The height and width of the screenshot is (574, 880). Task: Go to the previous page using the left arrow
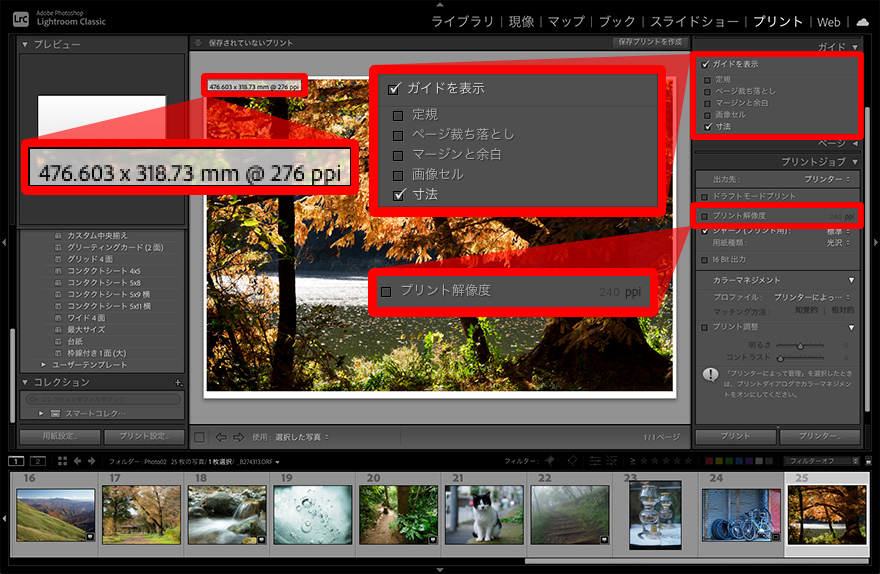pyautogui.click(x=221, y=437)
